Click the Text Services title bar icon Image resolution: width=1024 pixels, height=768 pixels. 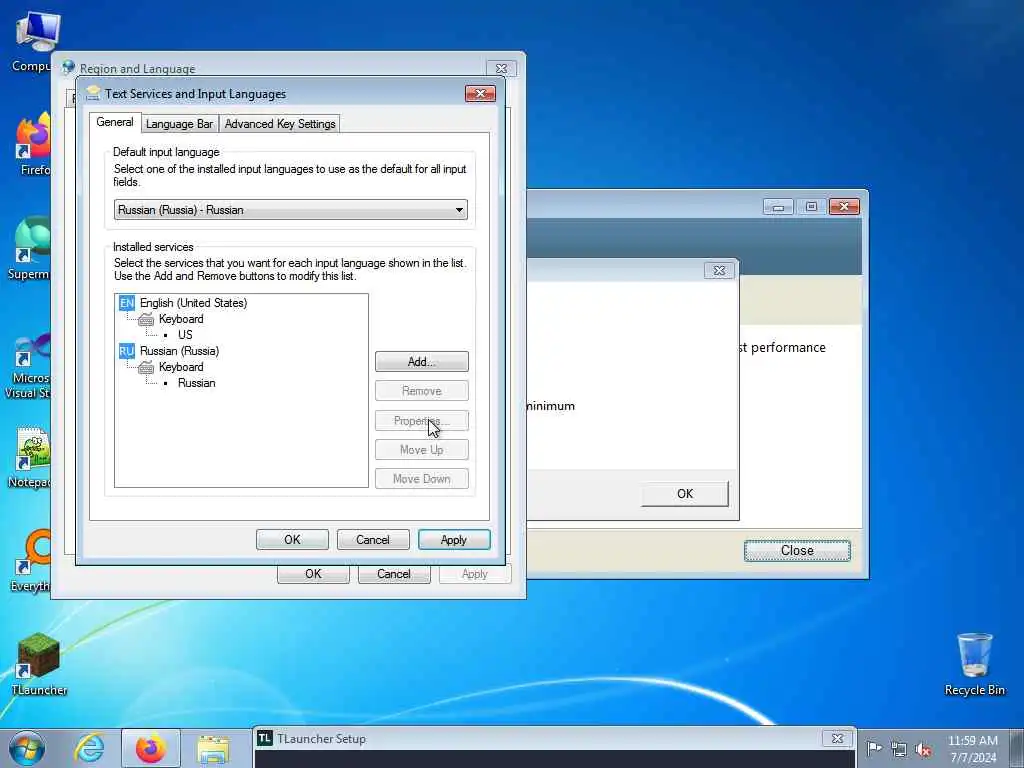[x=93, y=93]
